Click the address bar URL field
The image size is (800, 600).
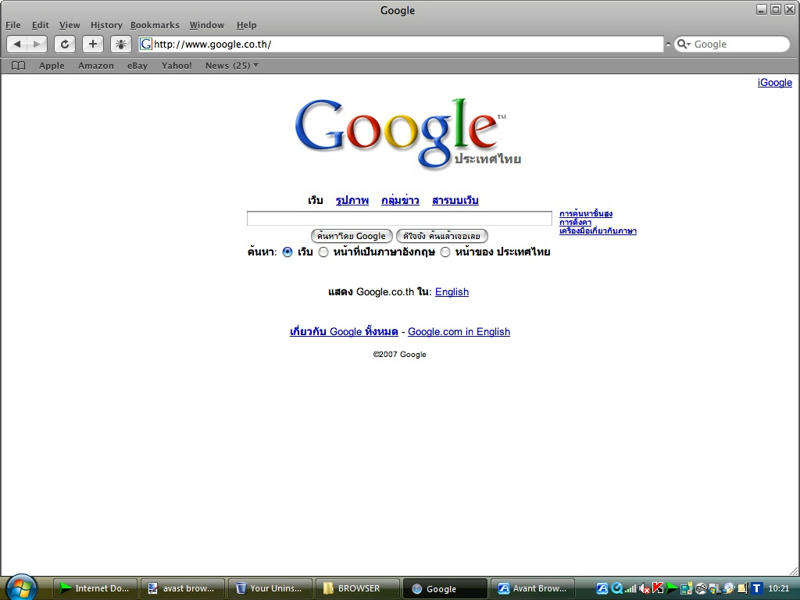click(401, 44)
